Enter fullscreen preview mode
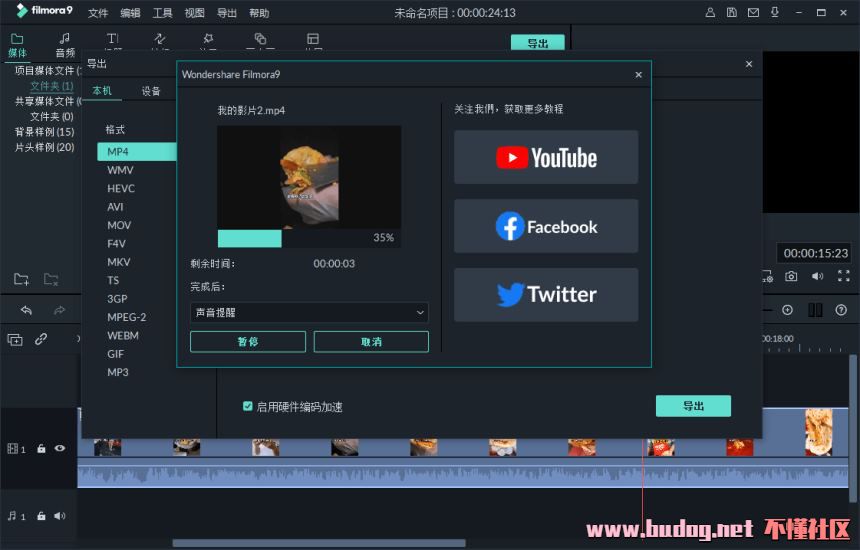860x550 pixels. click(x=844, y=276)
